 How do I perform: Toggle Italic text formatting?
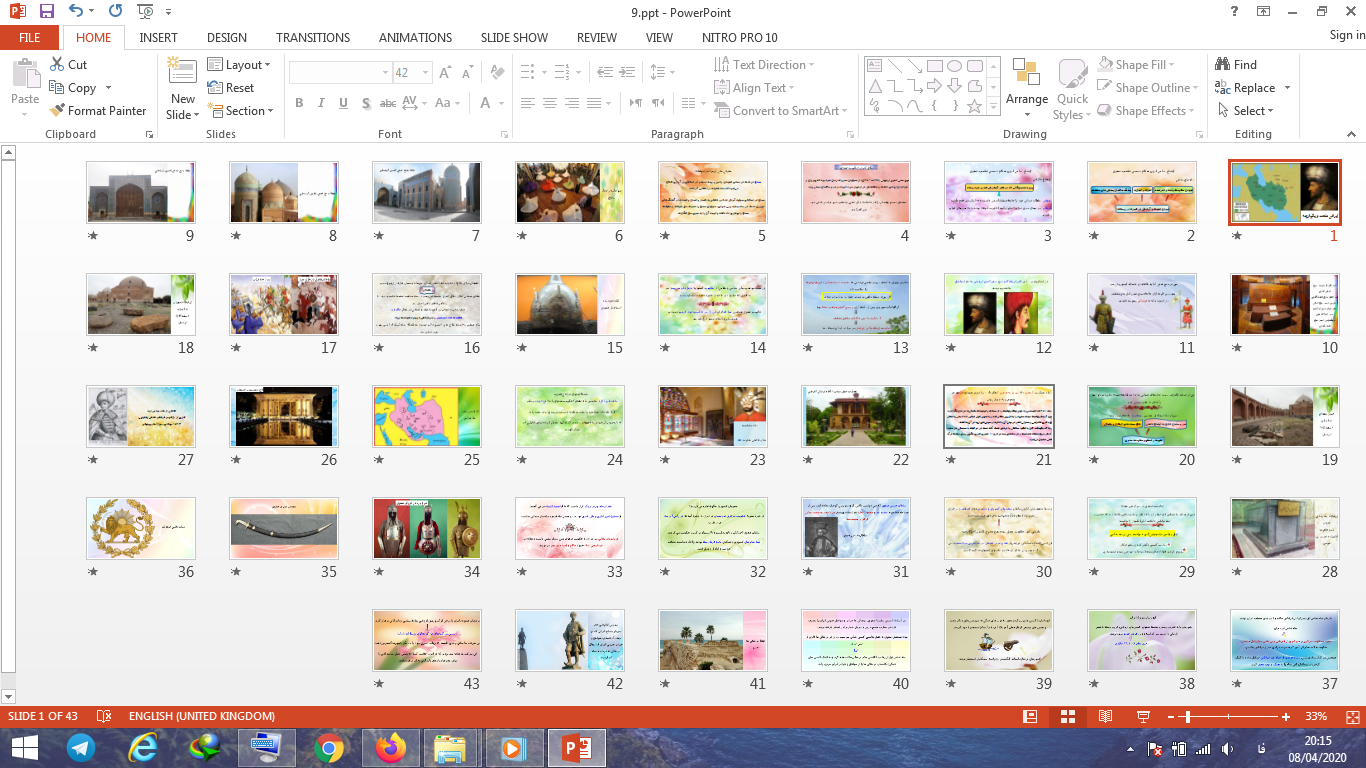click(x=321, y=103)
